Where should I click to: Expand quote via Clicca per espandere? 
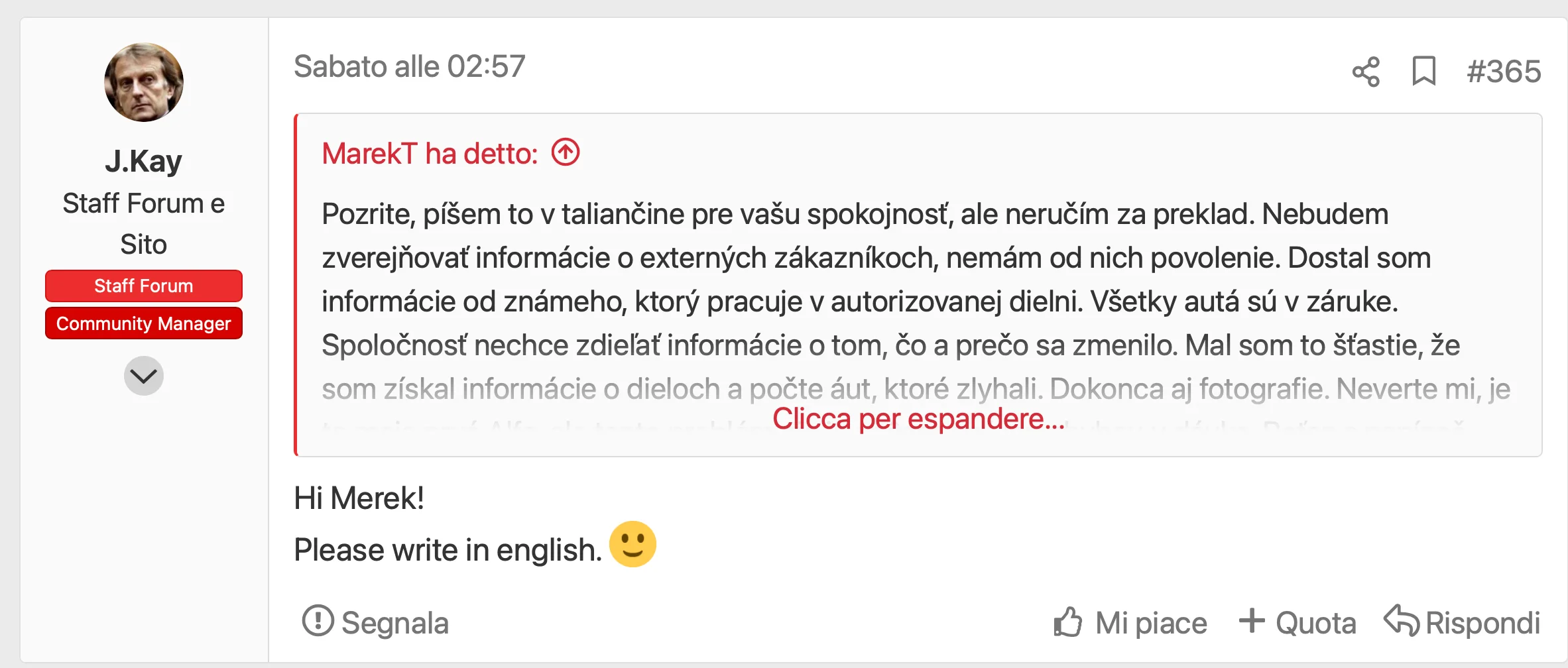918,419
